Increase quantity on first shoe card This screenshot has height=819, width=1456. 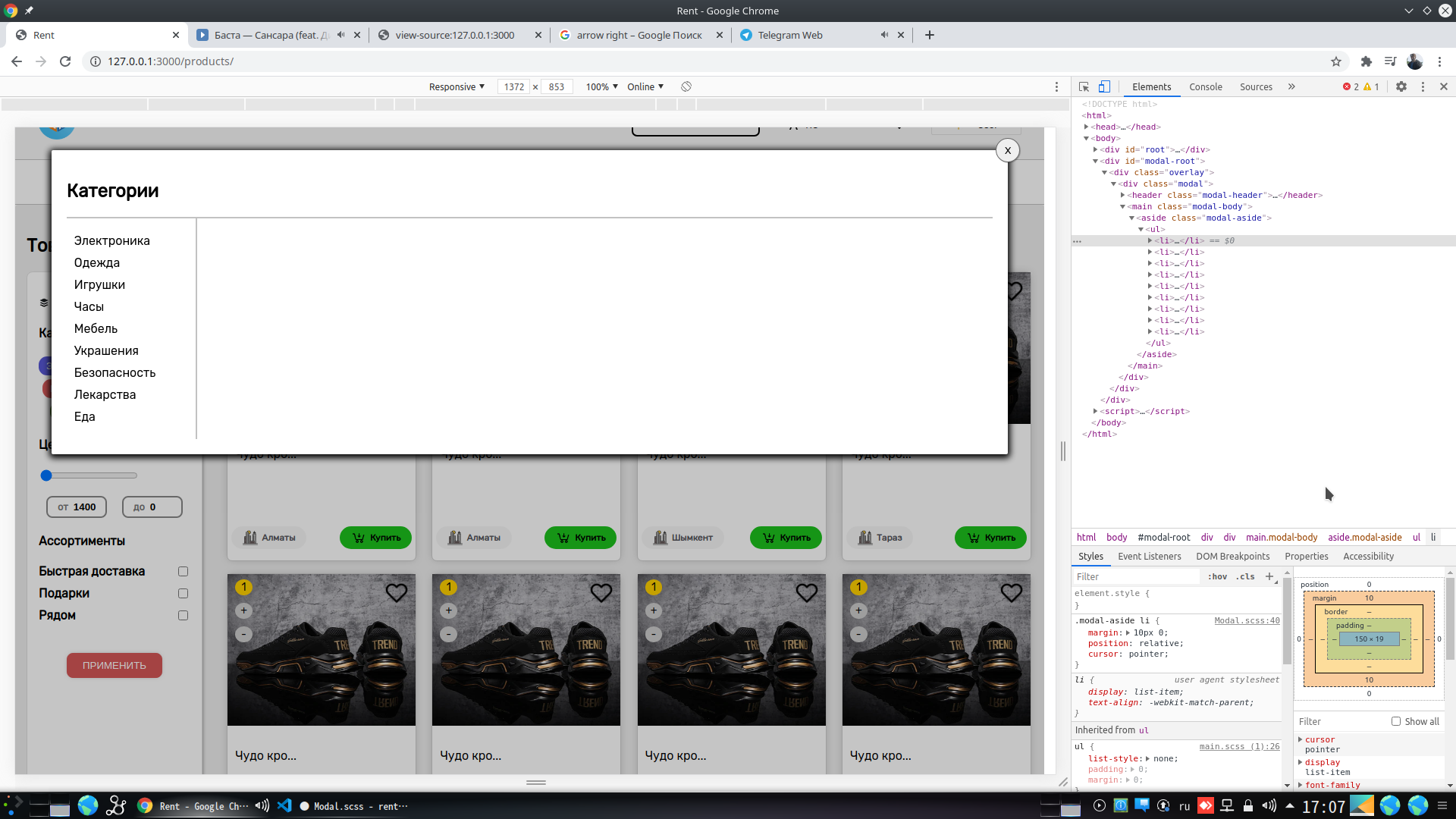pyautogui.click(x=243, y=610)
